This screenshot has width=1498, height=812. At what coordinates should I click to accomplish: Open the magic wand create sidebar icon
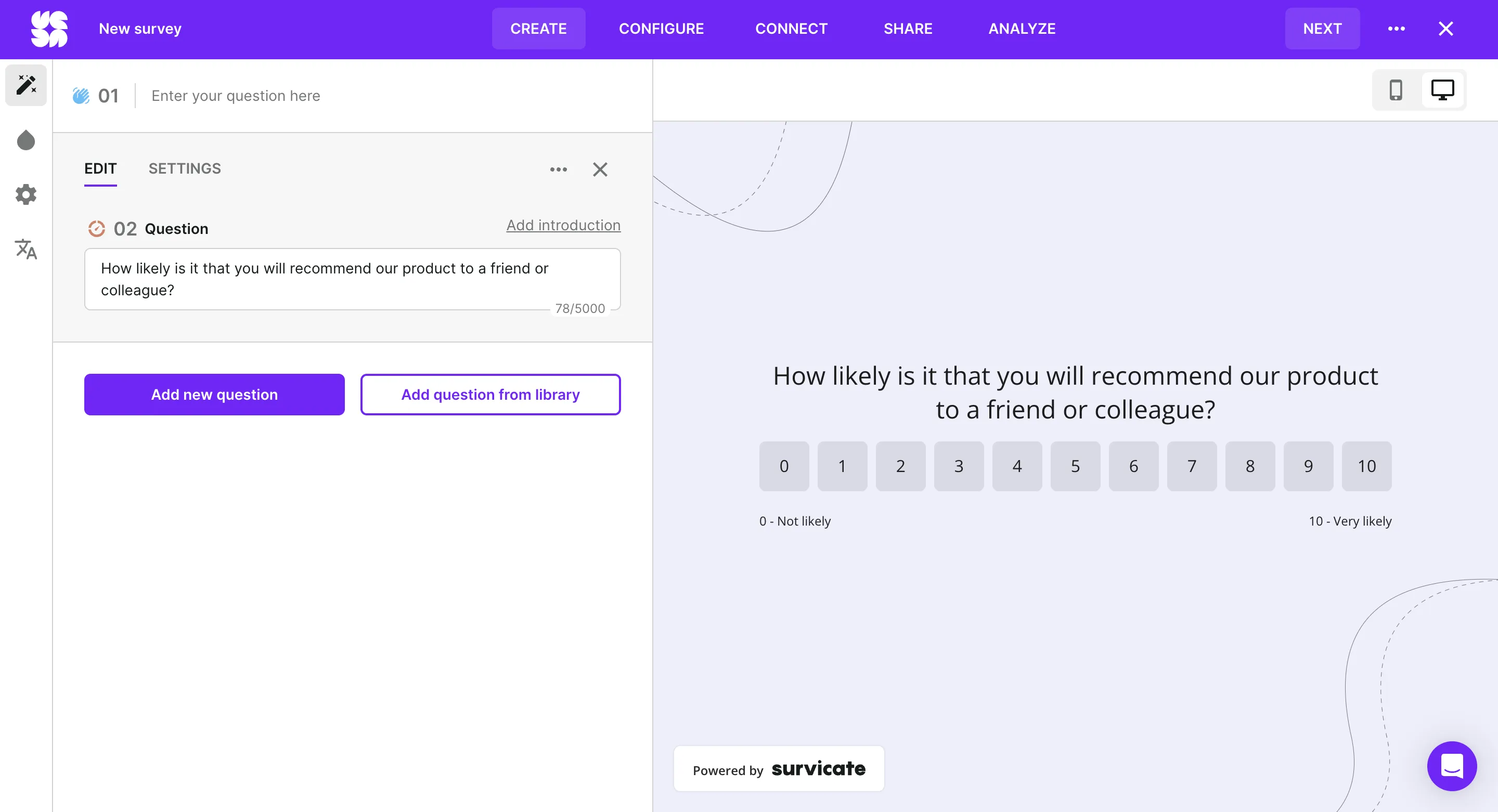point(26,85)
